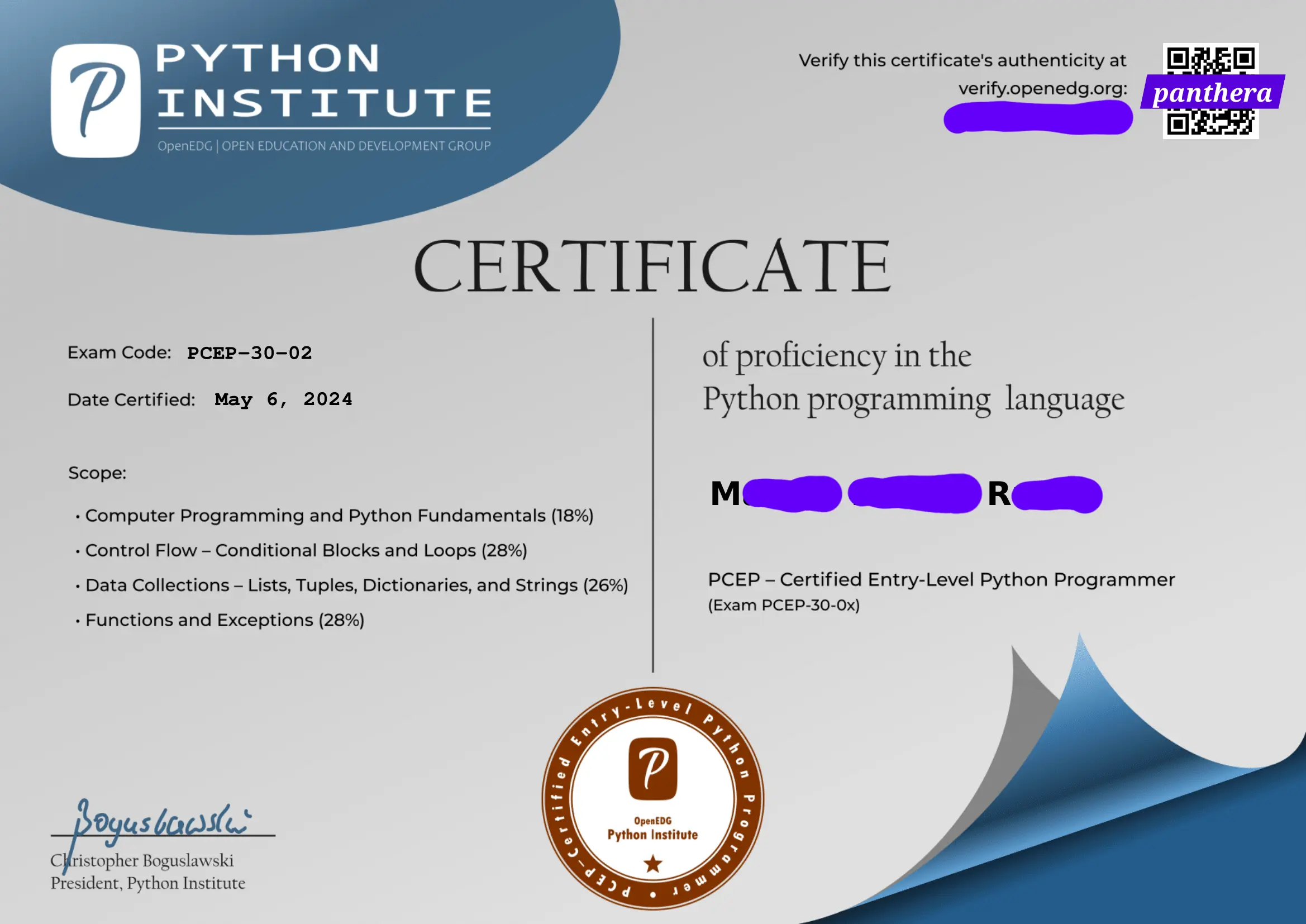Click the exam code PCEP-30-02

(x=250, y=353)
